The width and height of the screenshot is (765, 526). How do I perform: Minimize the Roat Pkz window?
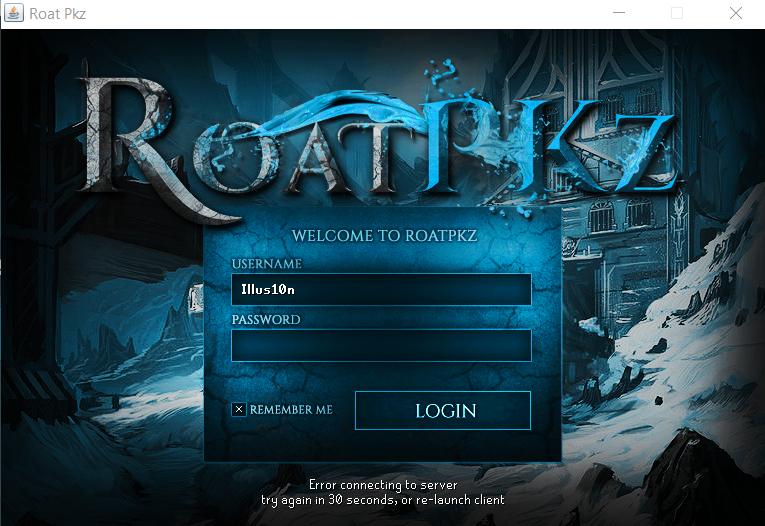coord(619,13)
